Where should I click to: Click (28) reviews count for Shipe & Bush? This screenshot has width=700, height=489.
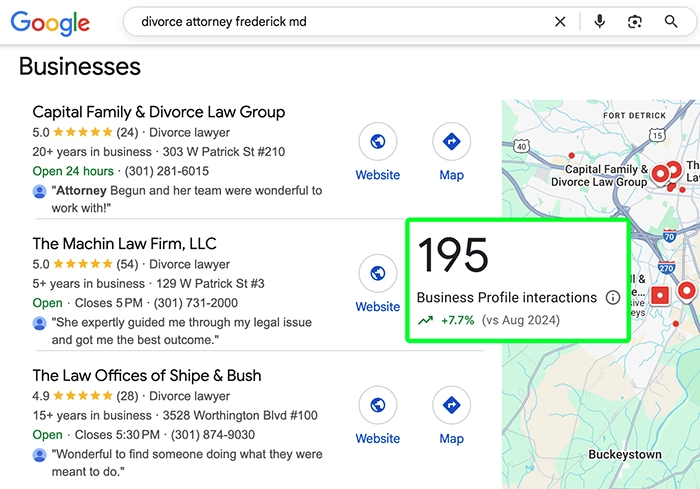[127, 396]
